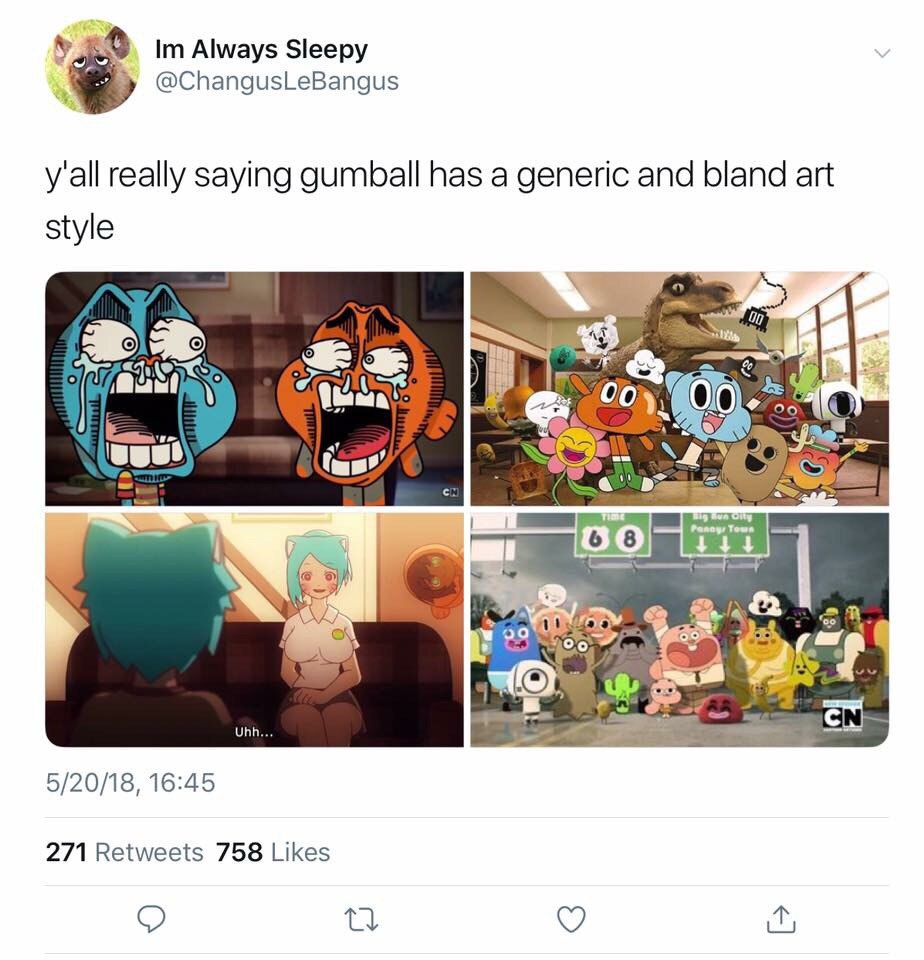
Task: Open classroom T-rex group image
Action: tap(680, 389)
